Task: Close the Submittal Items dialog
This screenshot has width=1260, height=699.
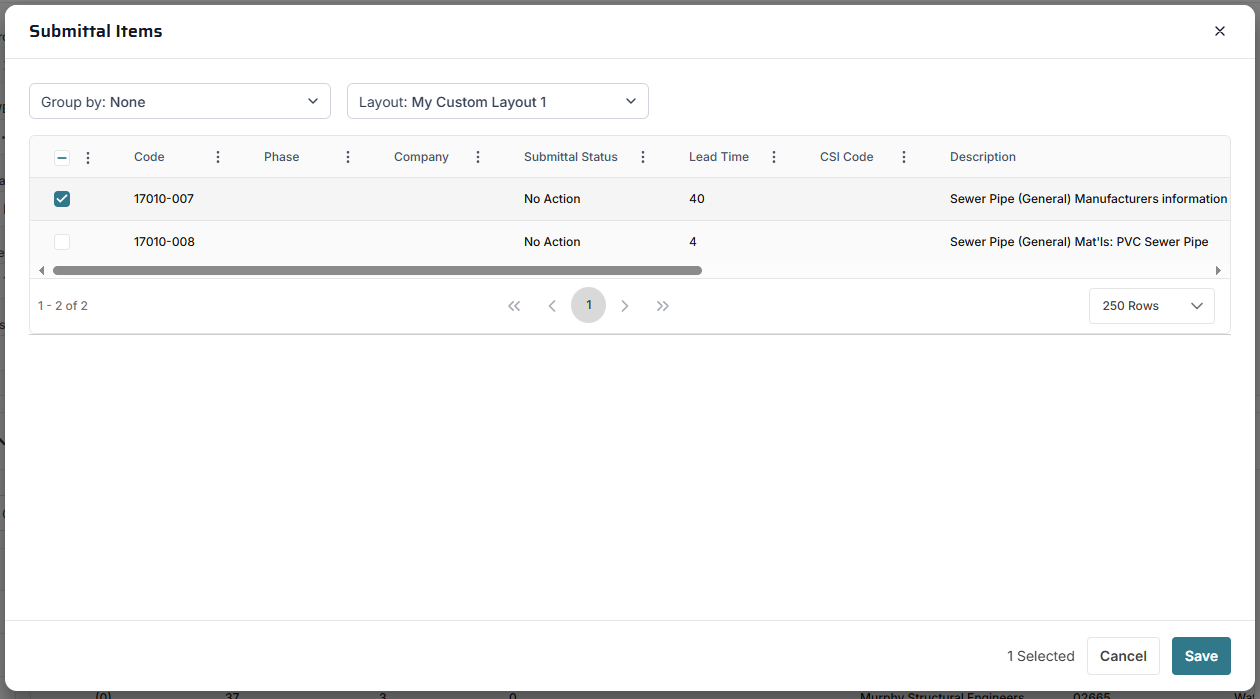Action: pos(1219,31)
